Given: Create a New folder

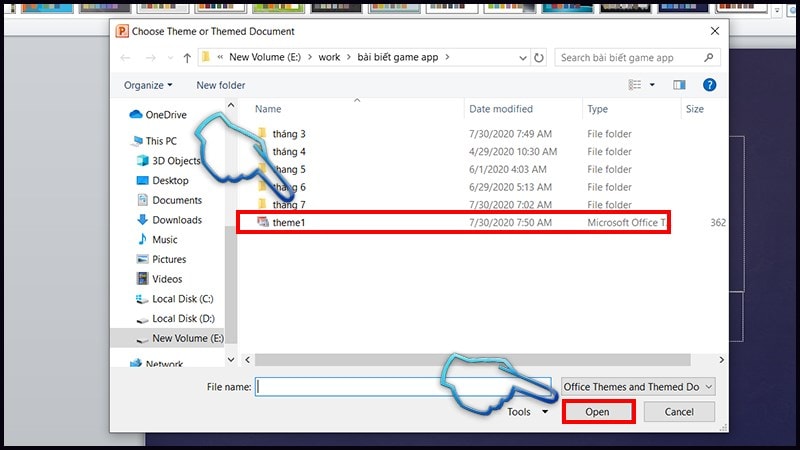Looking at the screenshot, I should [220, 85].
